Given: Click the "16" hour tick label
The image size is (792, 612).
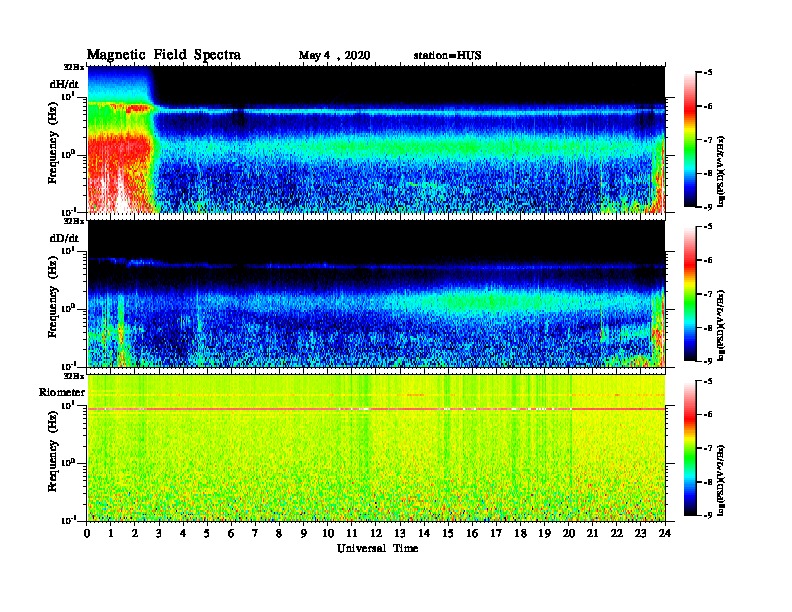Looking at the screenshot, I should [472, 534].
